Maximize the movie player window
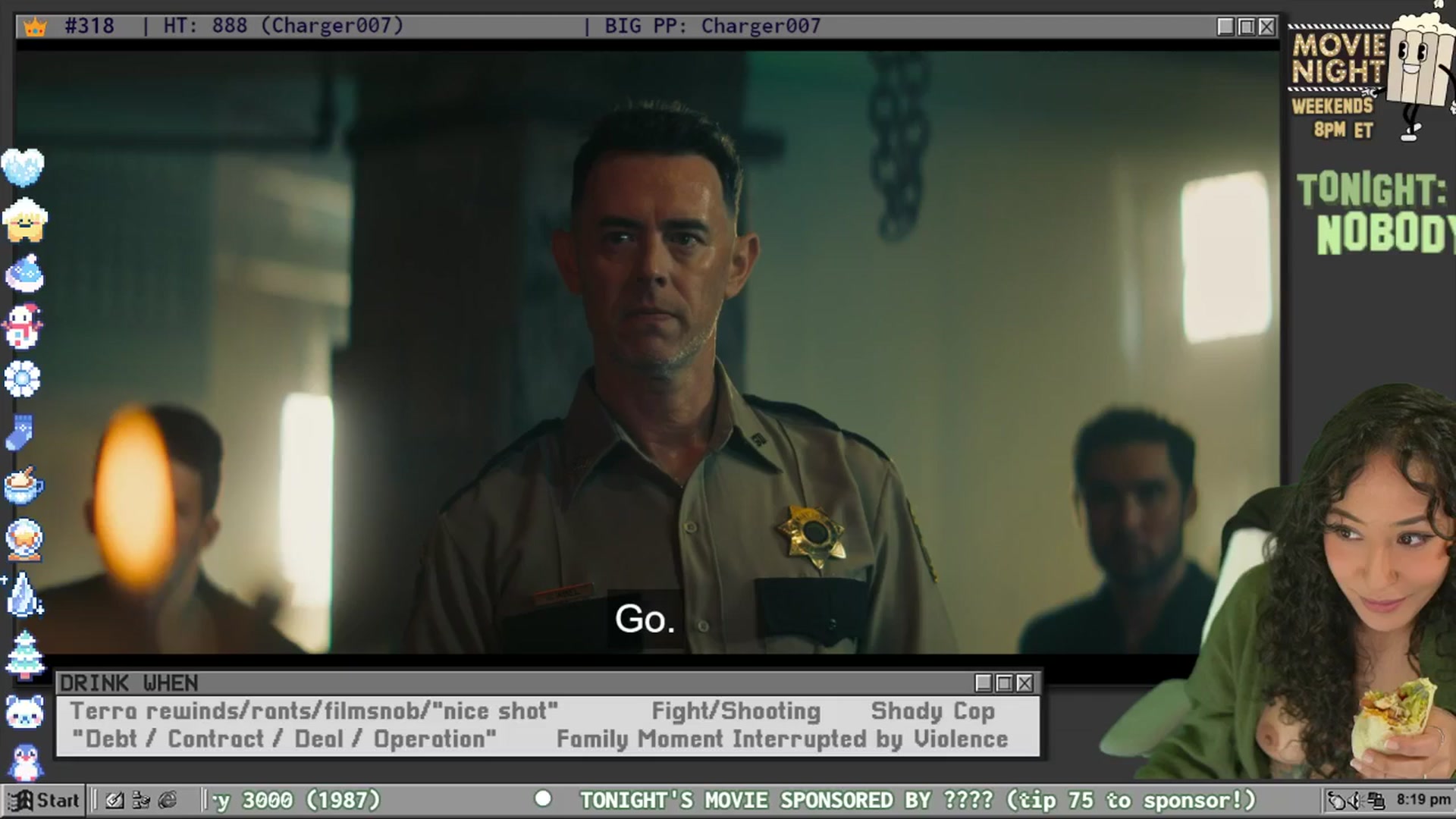The height and width of the screenshot is (819, 1456). tap(1246, 27)
